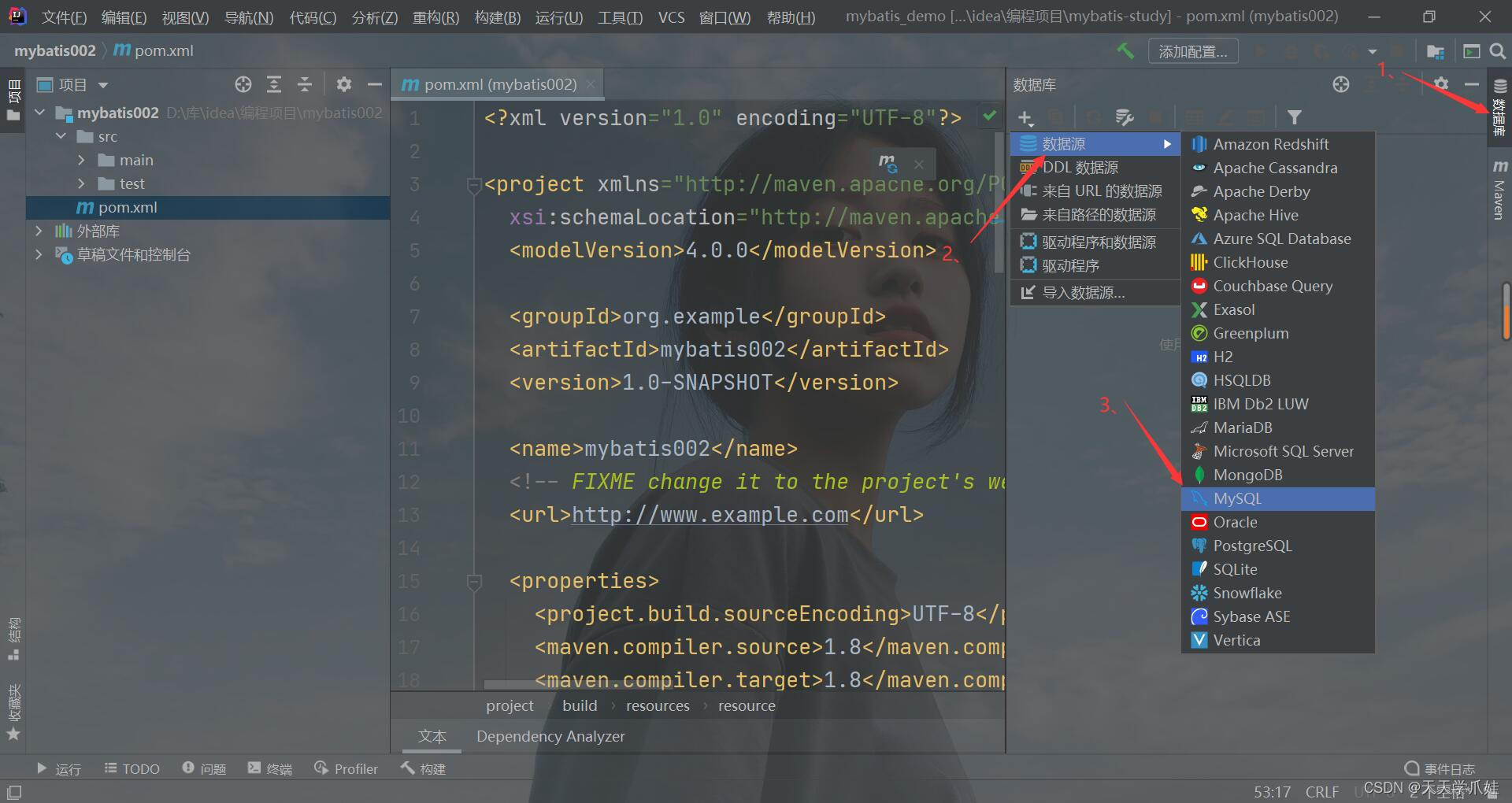
Task: Open run configuration dropdown arrow in toolbar
Action: click(1373, 52)
